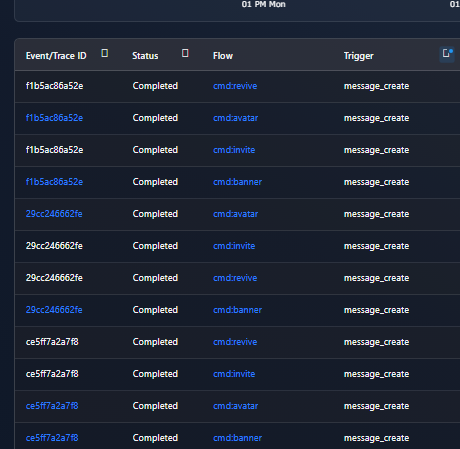Image resolution: width=460 pixels, height=449 pixels.
Task: Open cmd:invite flow for trace 29cc246662fe
Action: click(234, 246)
